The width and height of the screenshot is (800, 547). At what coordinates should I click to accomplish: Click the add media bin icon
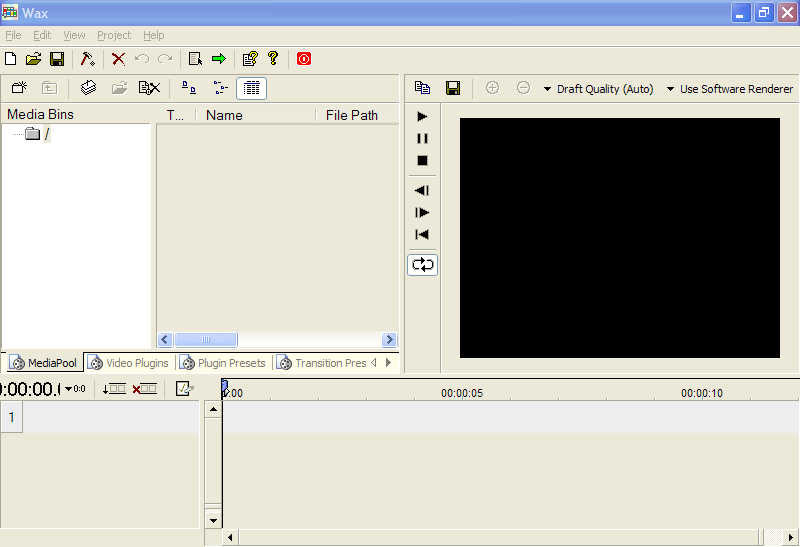click(19, 88)
